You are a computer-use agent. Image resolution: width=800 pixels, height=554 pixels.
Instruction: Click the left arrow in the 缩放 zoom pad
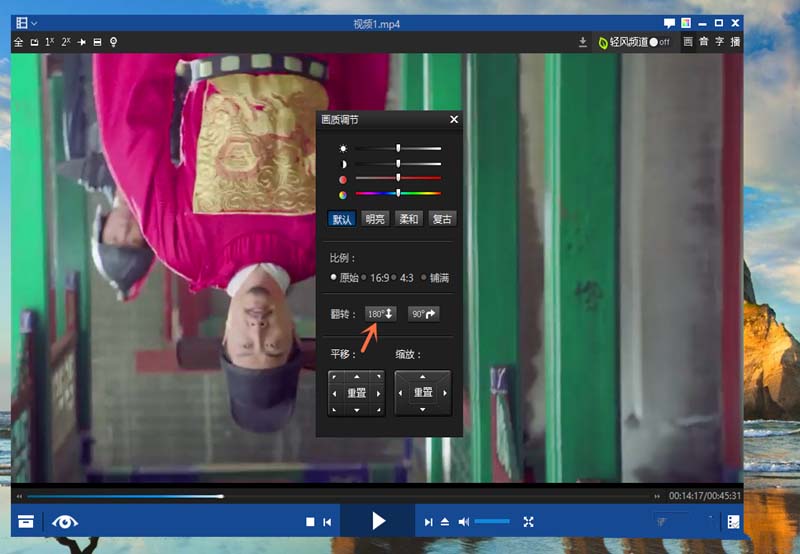coord(401,393)
